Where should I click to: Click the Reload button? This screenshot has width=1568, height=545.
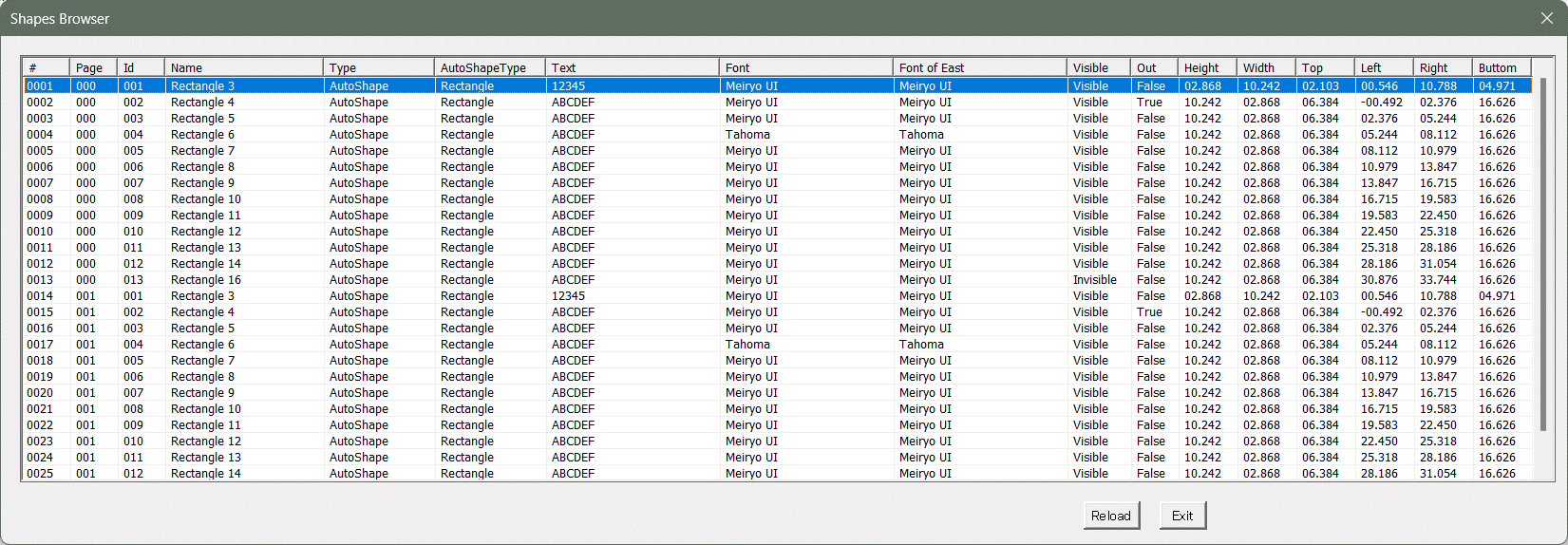pyautogui.click(x=1110, y=516)
